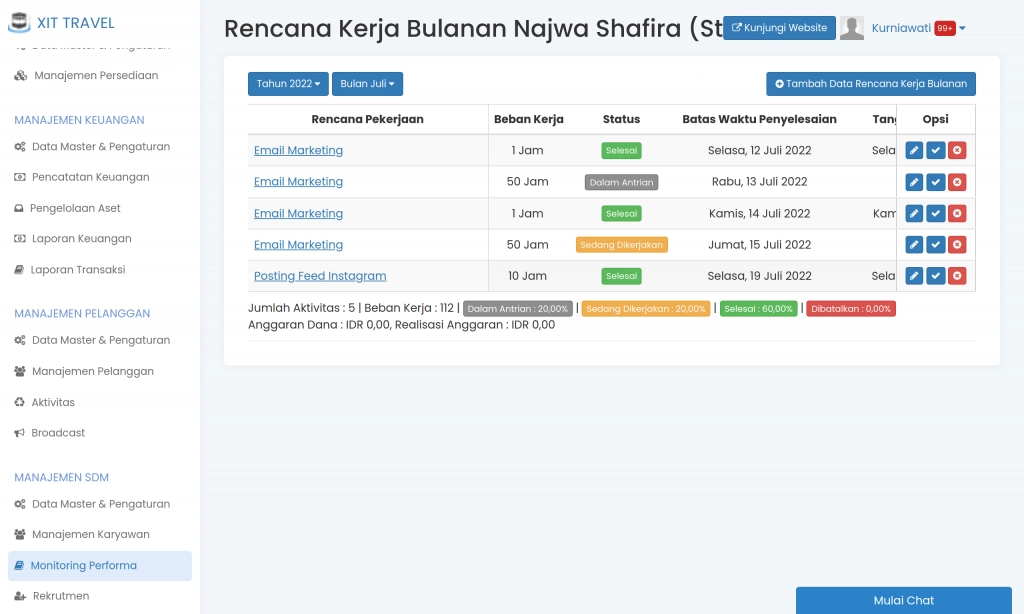The width and height of the screenshot is (1024, 614).
Task: Visit the website via Kunjungi Website
Action: point(779,28)
